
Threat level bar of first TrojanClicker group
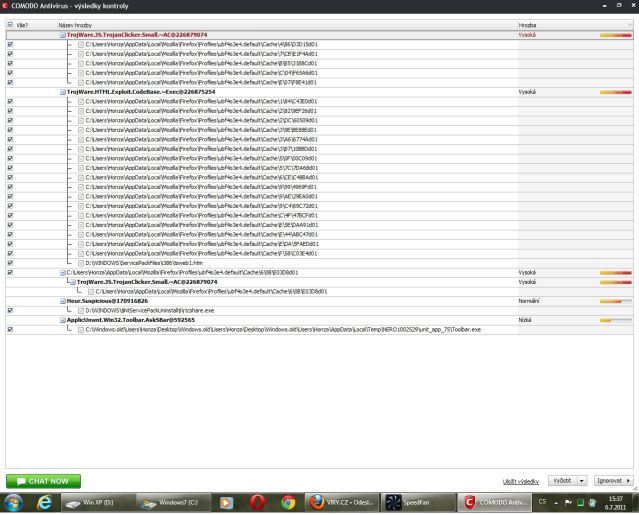click(x=616, y=35)
